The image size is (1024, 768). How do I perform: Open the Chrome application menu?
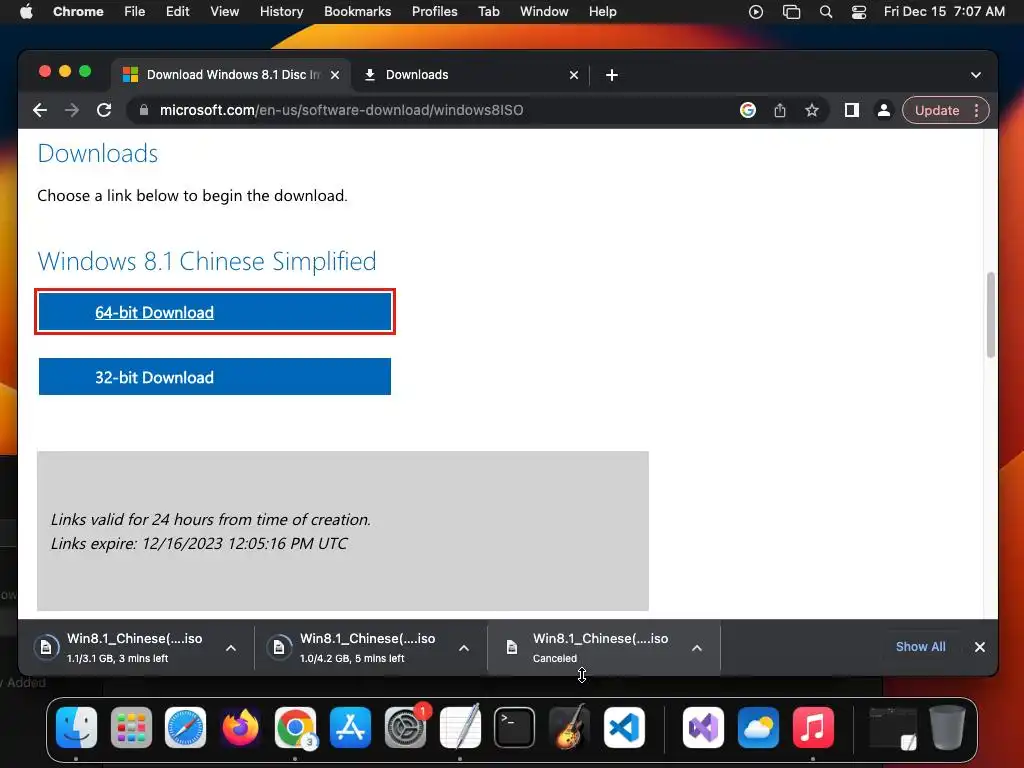click(x=78, y=11)
